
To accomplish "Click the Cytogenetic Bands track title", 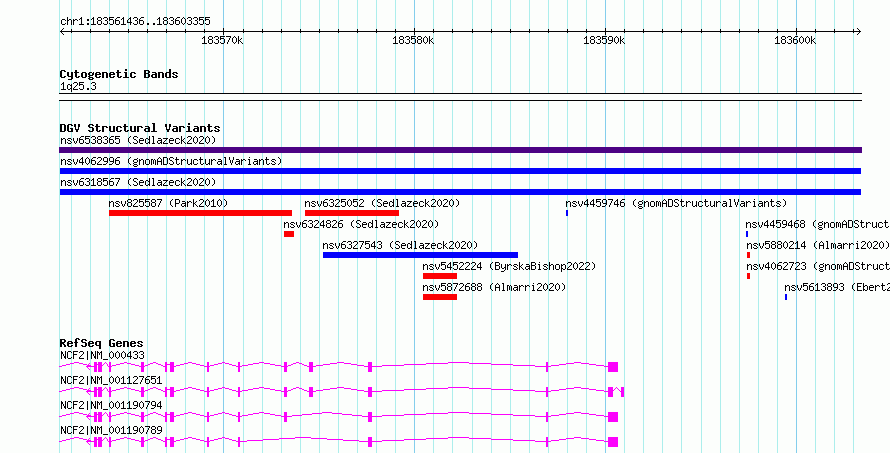I will pyautogui.click(x=119, y=74).
